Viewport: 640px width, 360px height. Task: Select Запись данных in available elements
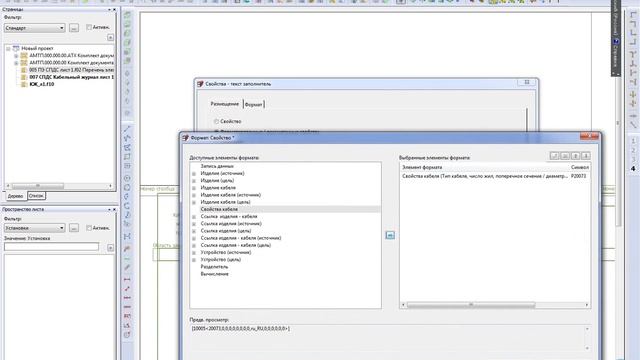pyautogui.click(x=217, y=166)
